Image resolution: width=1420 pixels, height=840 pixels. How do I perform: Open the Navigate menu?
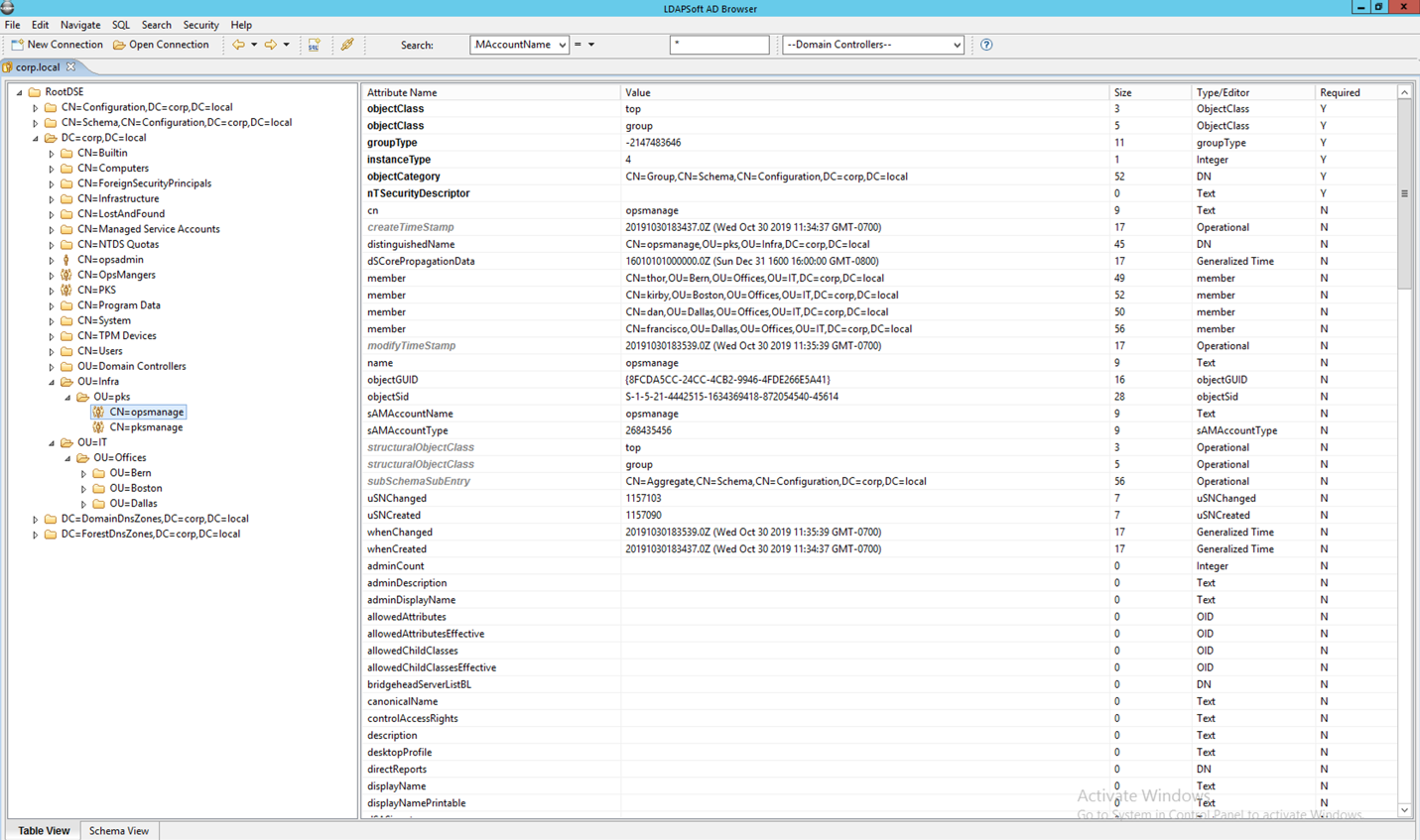(80, 25)
